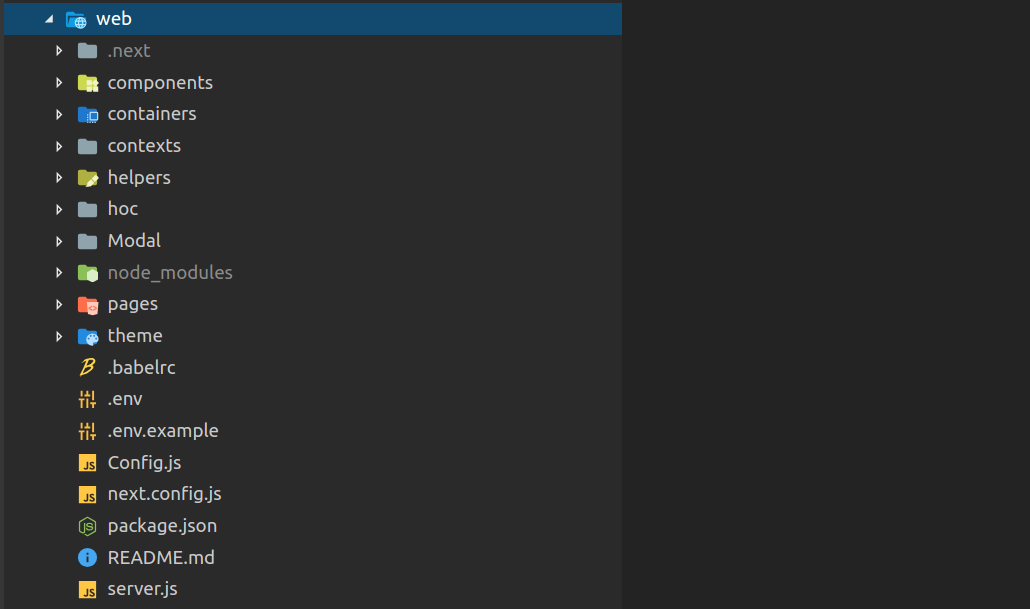1030x609 pixels.
Task: Select the .env file entry
Action: [x=125, y=399]
